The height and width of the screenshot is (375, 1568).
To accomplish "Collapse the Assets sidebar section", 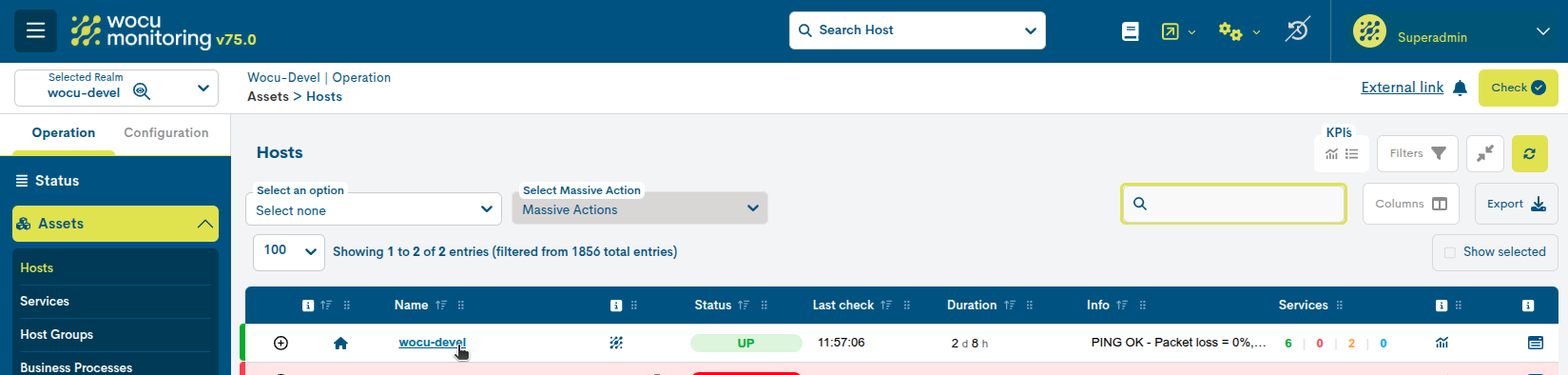I will point(115,224).
